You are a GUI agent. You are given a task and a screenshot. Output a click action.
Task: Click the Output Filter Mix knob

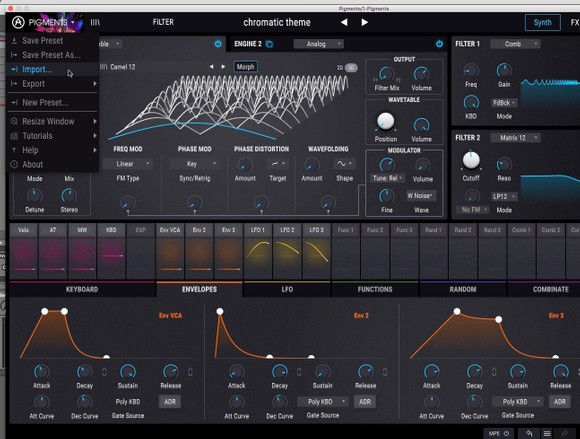click(387, 74)
